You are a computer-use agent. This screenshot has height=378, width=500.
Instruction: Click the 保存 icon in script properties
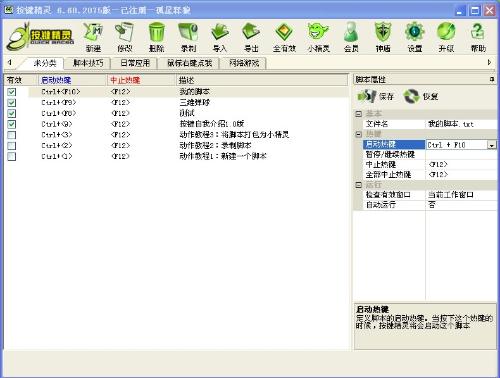pos(367,96)
